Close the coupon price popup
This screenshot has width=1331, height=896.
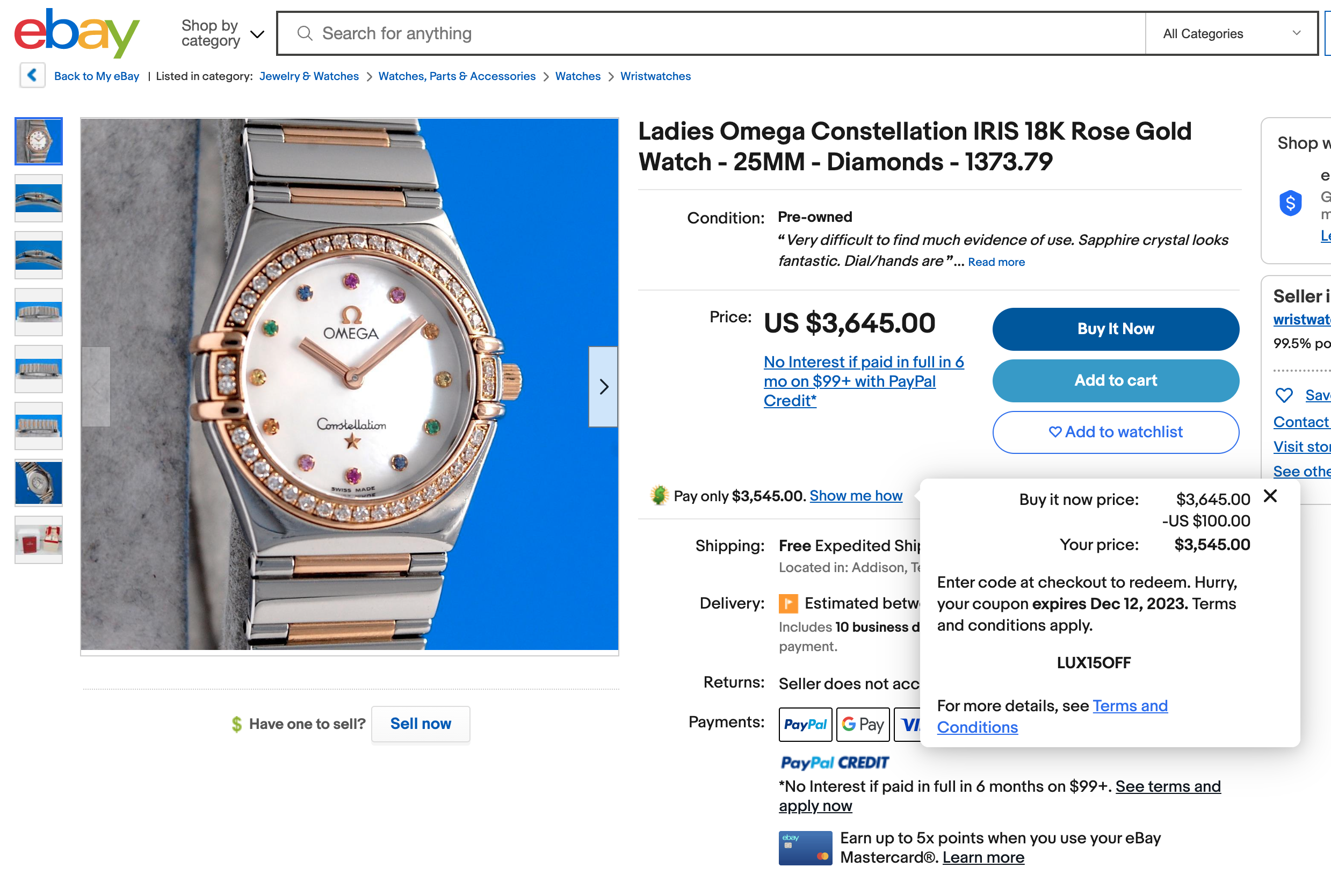pyautogui.click(x=1270, y=496)
